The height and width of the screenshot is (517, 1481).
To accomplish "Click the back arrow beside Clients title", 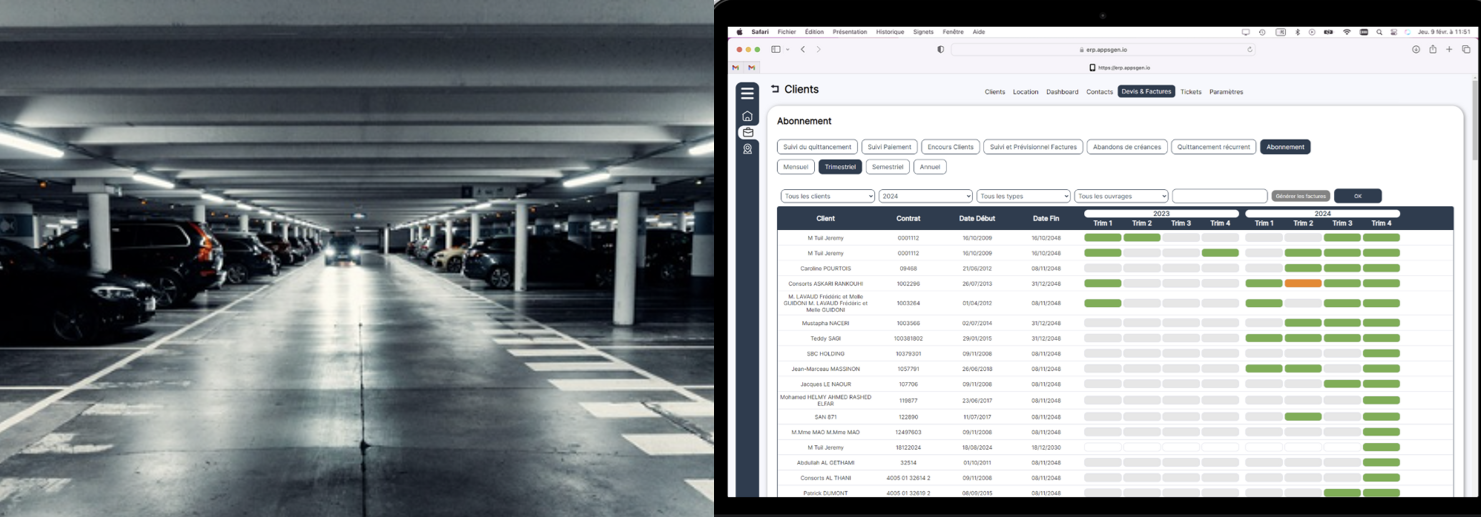I will pyautogui.click(x=775, y=89).
